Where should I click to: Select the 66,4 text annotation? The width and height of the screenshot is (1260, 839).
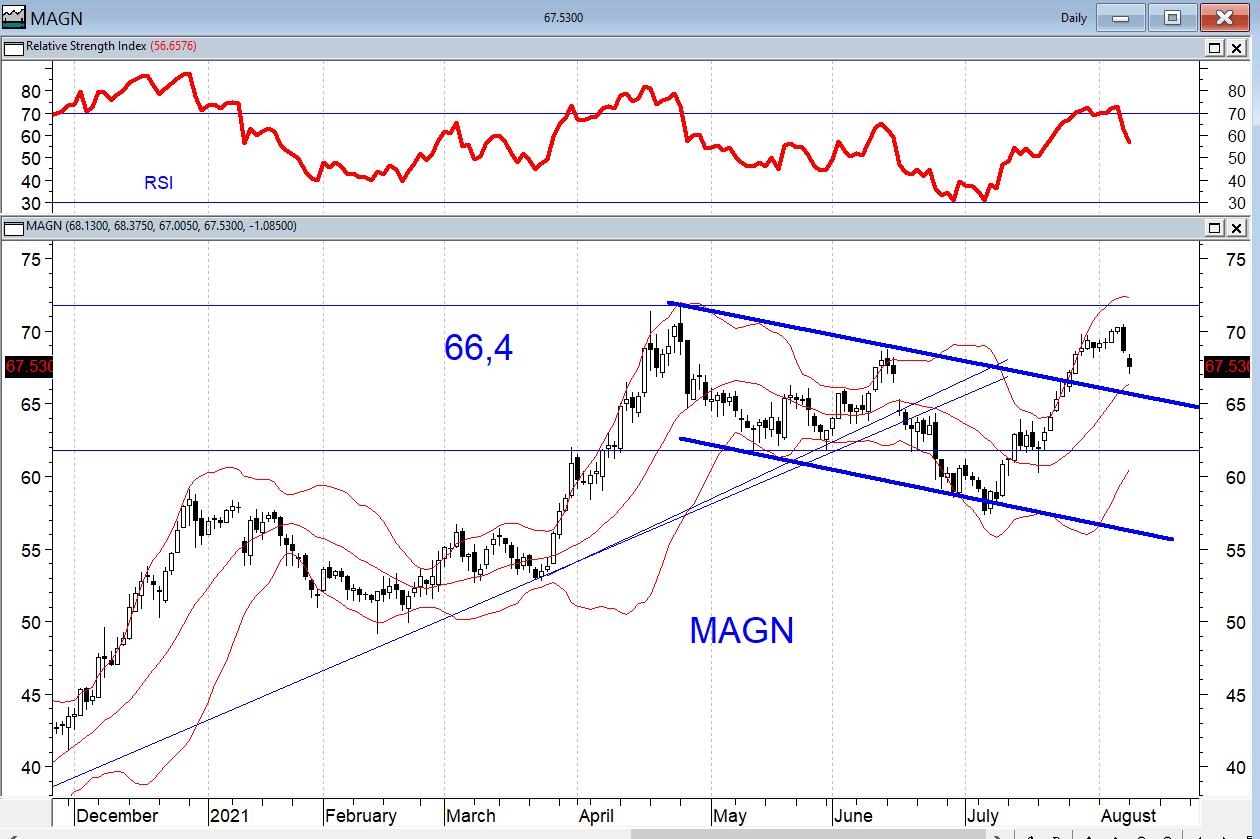click(478, 347)
